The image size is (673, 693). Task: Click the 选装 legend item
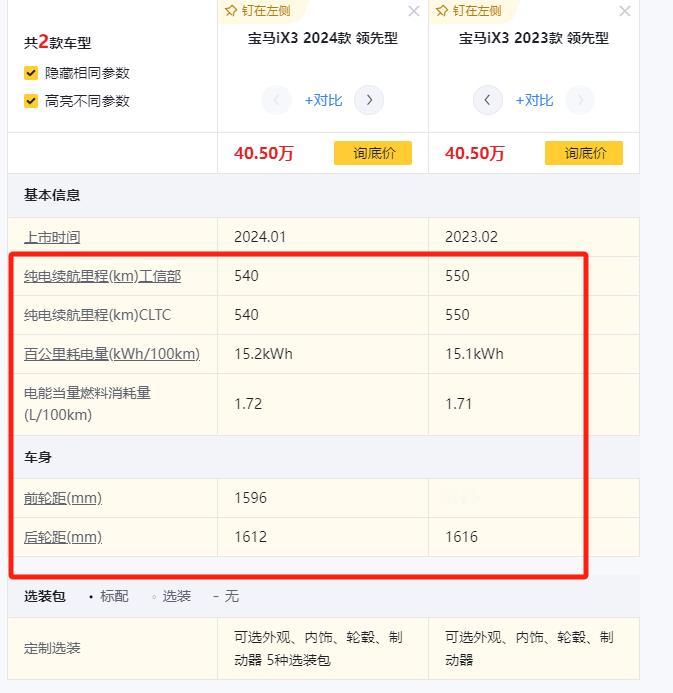(x=171, y=596)
